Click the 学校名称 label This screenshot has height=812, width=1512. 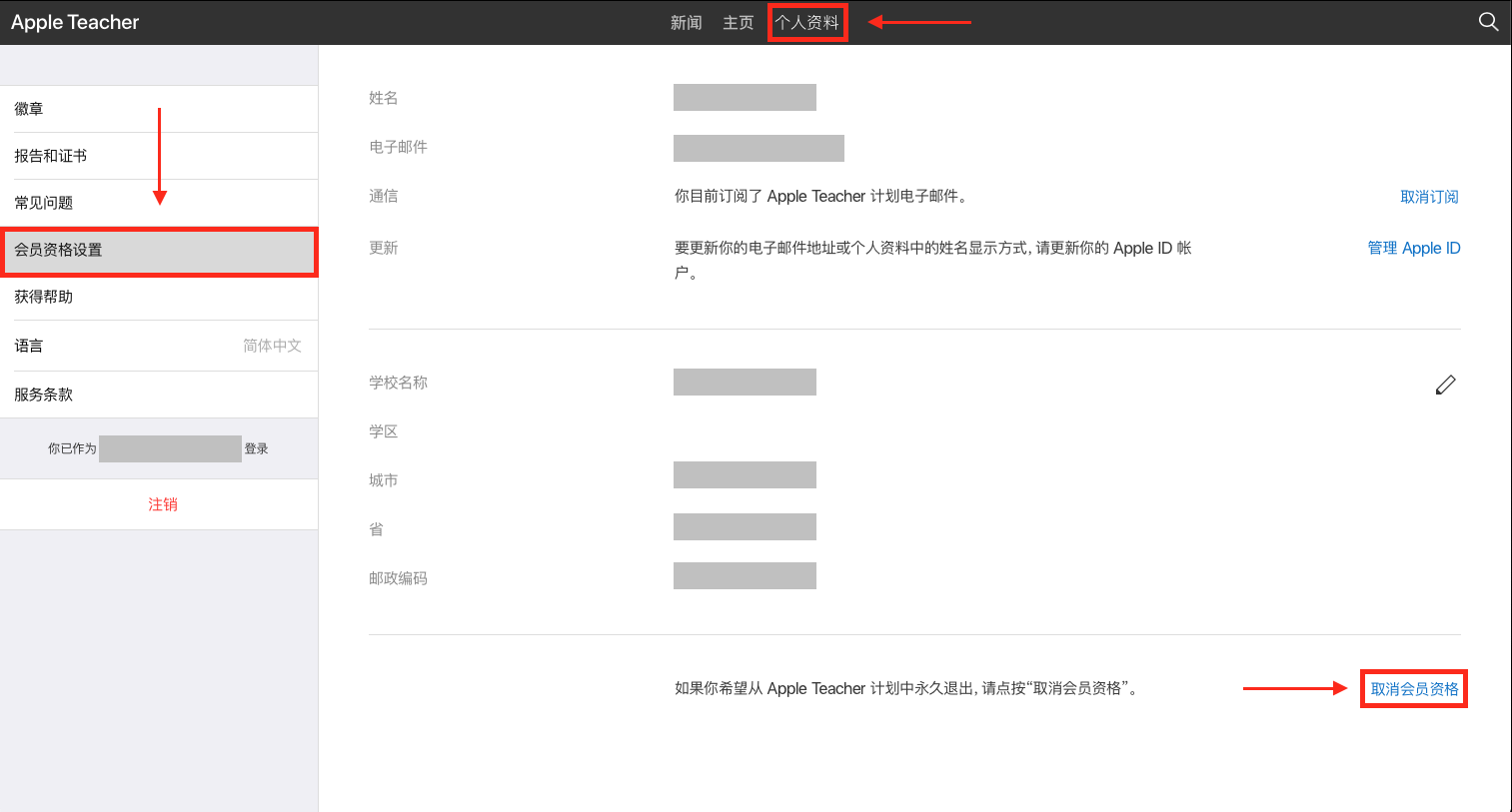[x=399, y=383]
